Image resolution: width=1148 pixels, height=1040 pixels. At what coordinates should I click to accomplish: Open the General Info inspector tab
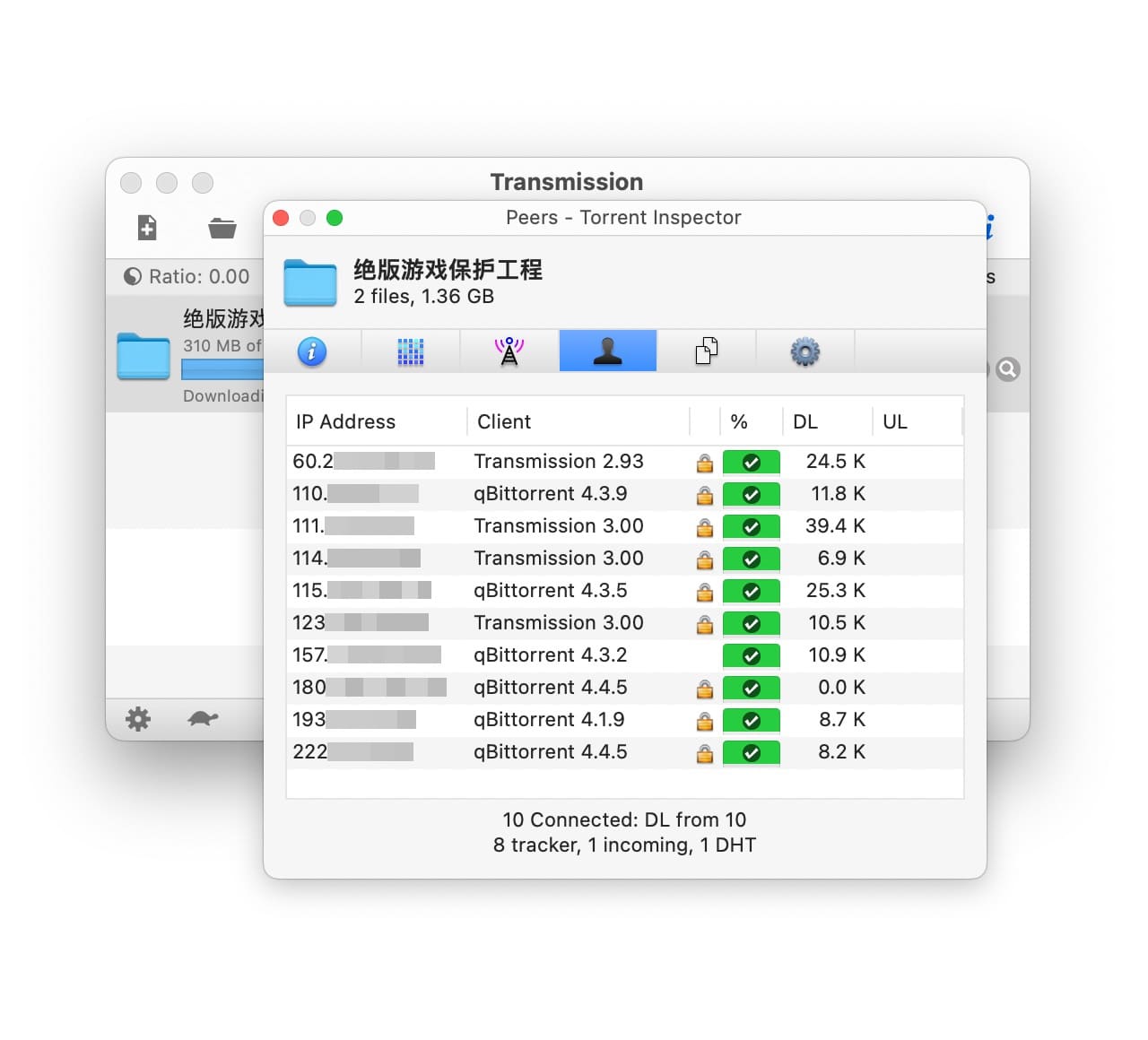312,351
